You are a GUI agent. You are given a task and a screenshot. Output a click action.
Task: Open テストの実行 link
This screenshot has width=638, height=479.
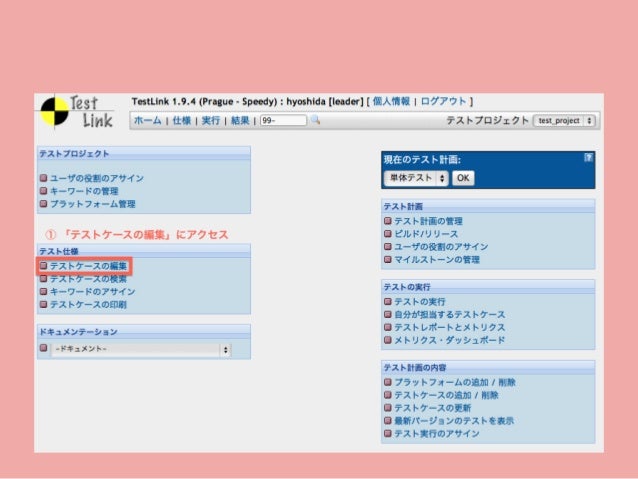point(420,302)
